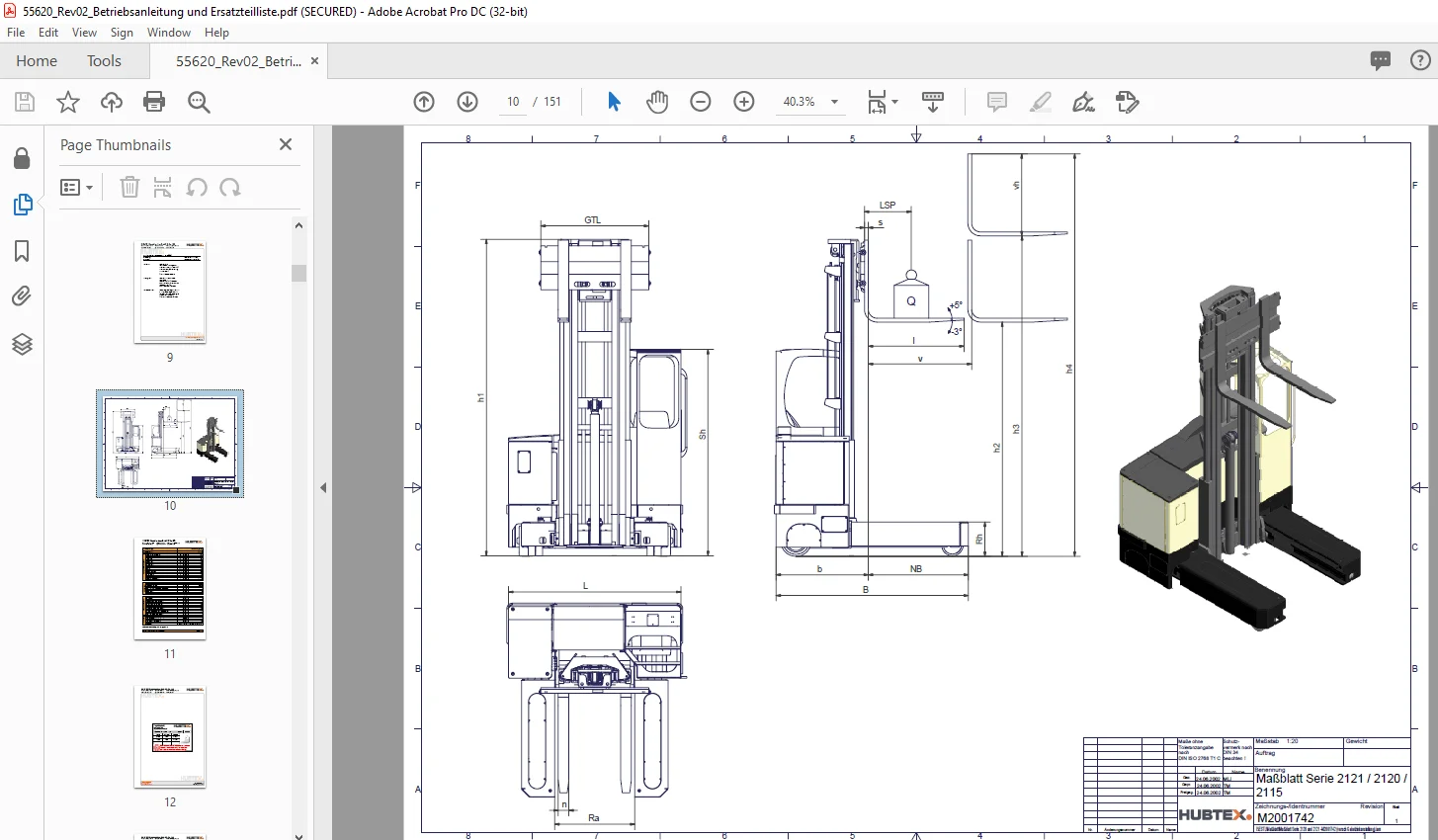Rotate pages counterclockwise
This screenshot has height=840, width=1438.
pos(197,187)
